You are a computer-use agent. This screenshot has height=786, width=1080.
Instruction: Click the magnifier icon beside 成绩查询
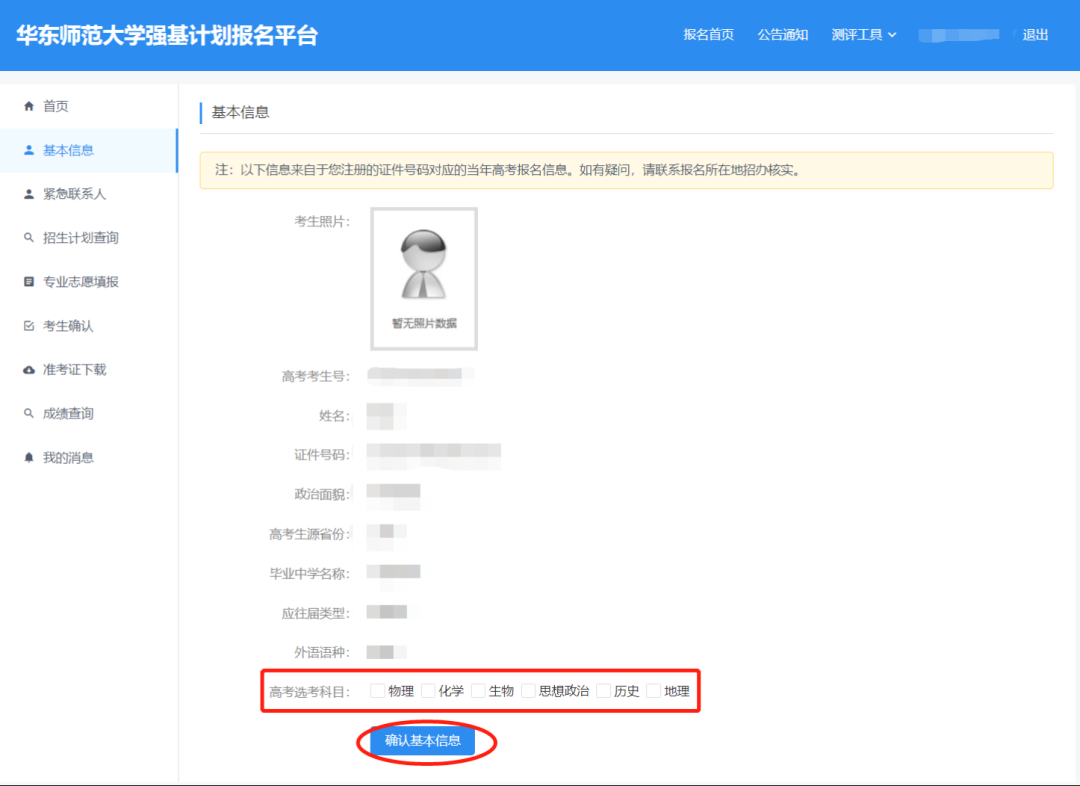(29, 414)
